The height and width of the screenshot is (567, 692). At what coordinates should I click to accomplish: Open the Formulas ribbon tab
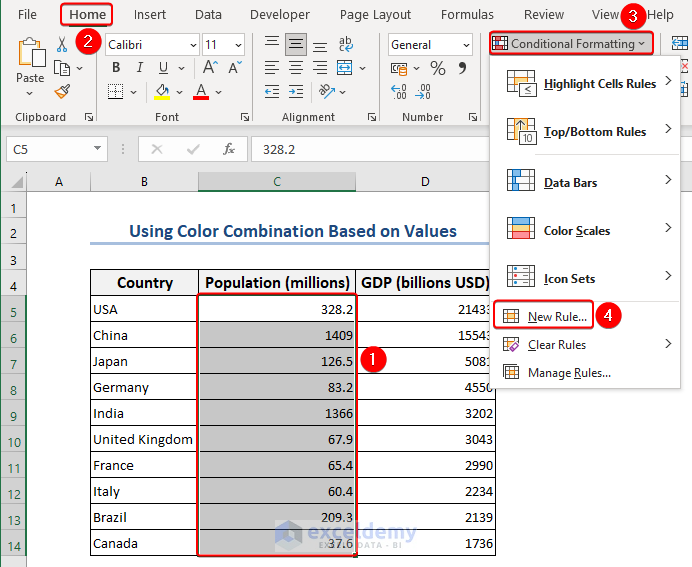(467, 15)
